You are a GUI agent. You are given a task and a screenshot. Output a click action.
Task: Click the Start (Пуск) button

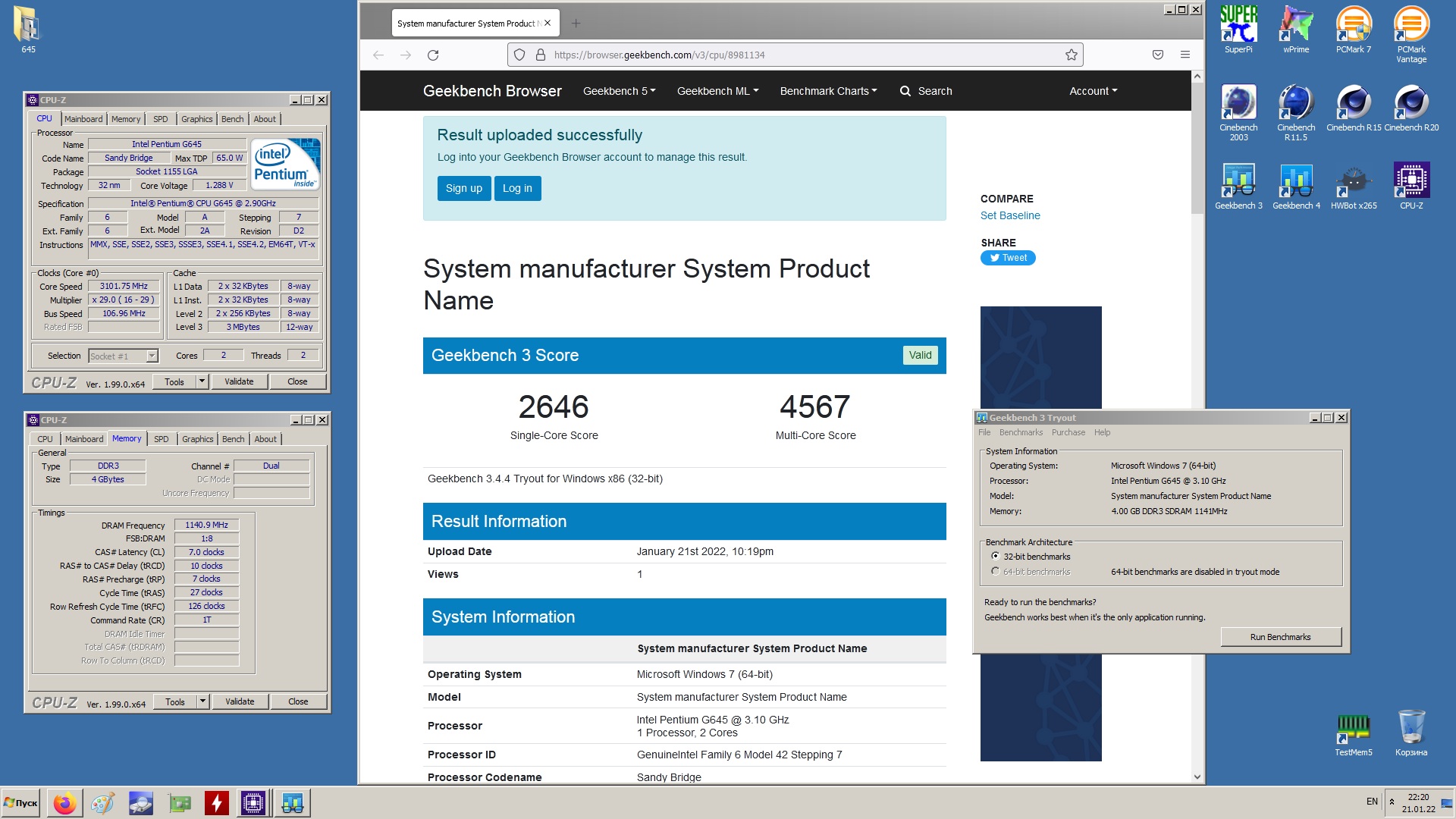(21, 803)
